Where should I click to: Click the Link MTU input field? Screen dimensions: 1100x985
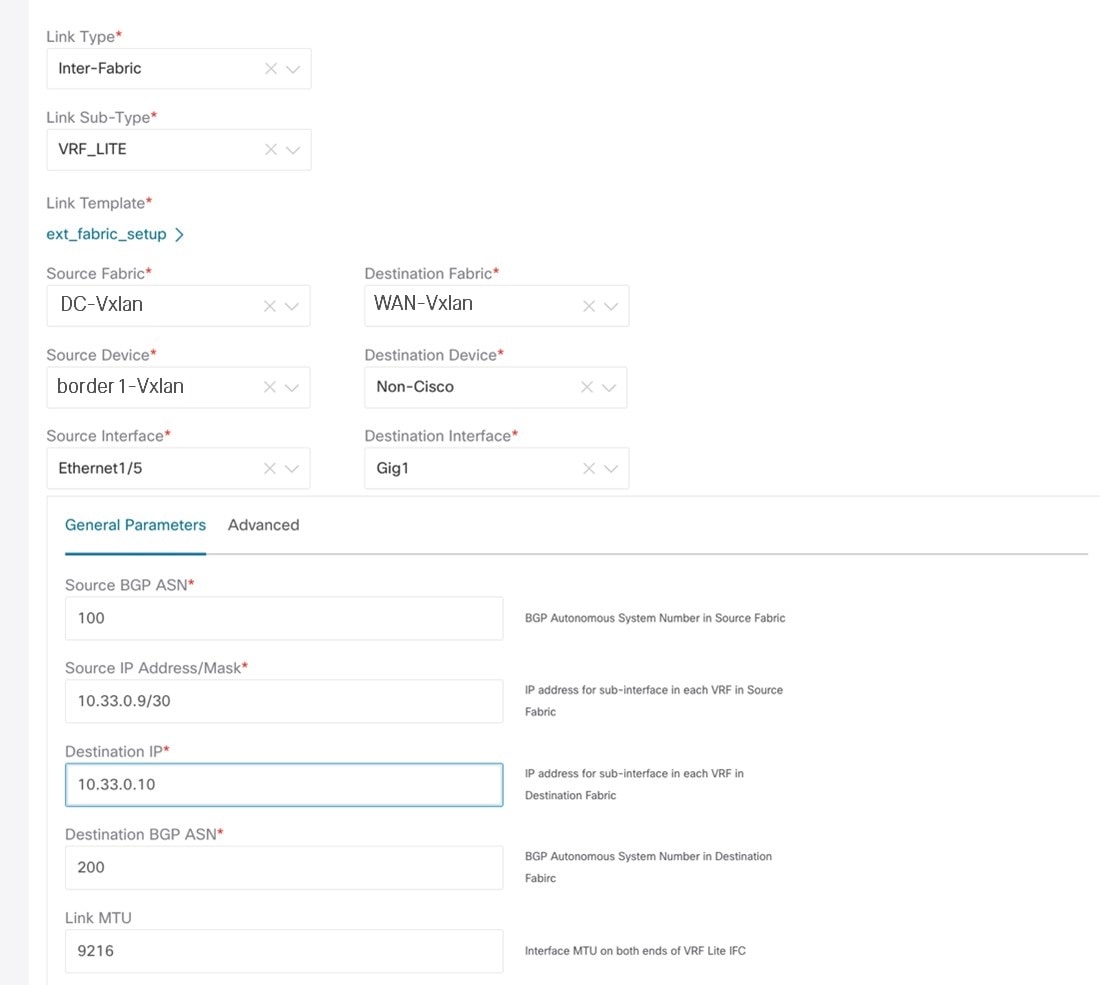pyautogui.click(x=284, y=951)
